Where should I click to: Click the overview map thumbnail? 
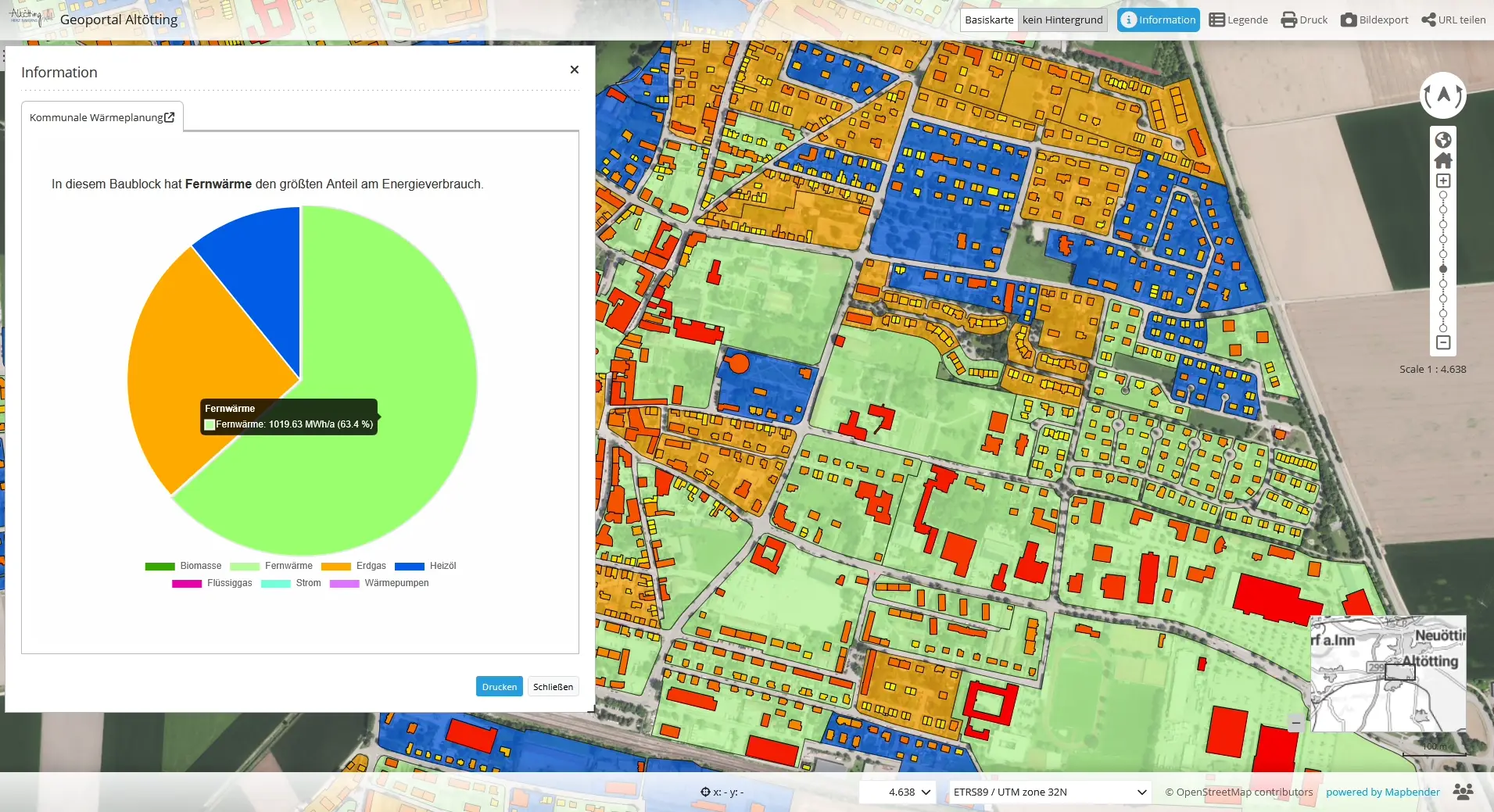(x=1388, y=674)
